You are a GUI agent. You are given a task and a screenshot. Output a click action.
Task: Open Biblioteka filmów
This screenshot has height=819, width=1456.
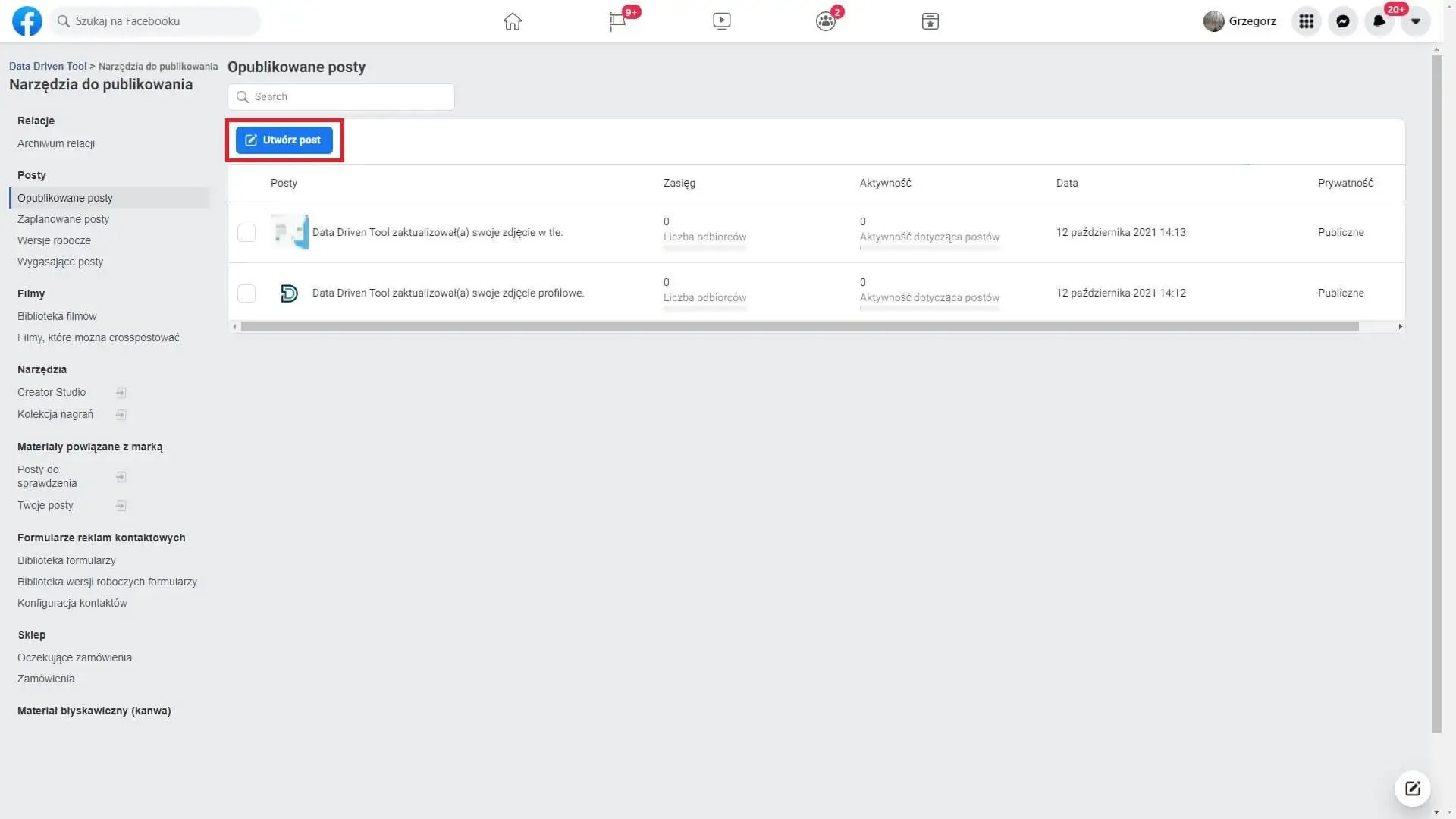pyautogui.click(x=57, y=316)
